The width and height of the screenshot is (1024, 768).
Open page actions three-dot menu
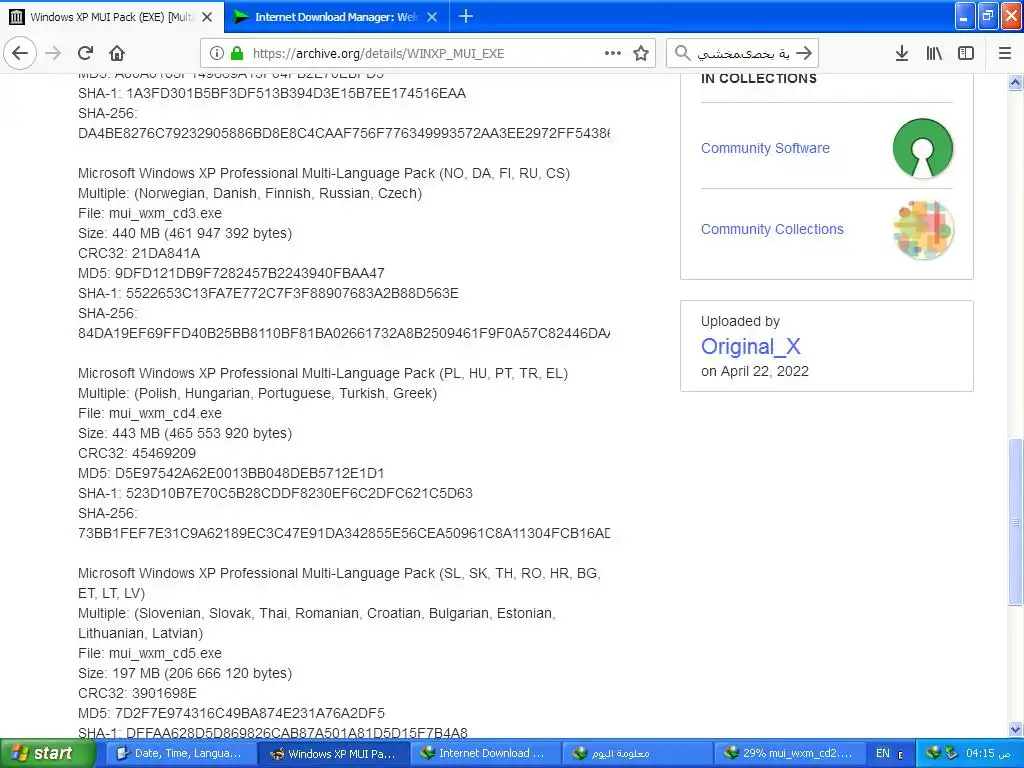613,54
